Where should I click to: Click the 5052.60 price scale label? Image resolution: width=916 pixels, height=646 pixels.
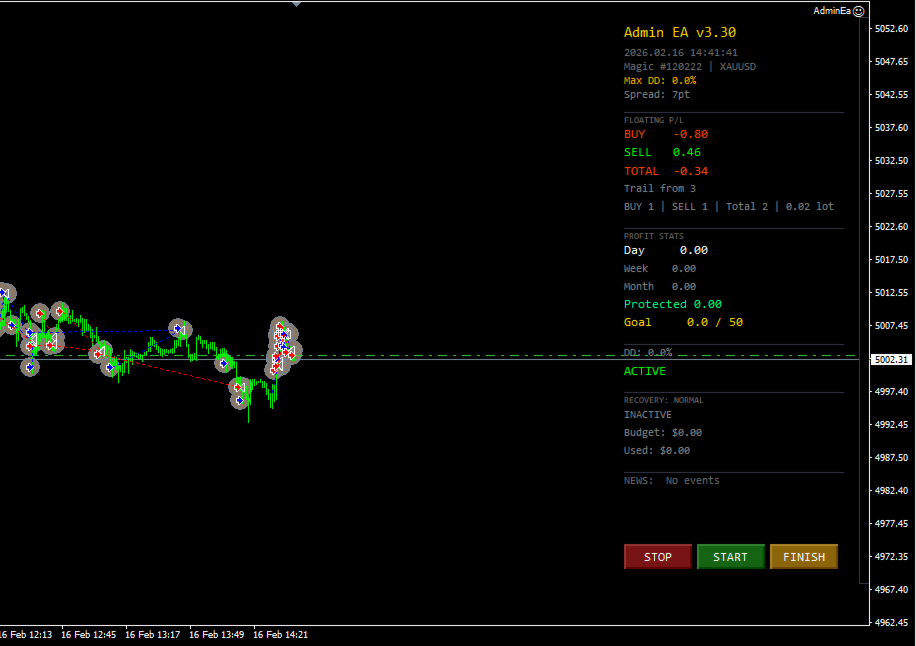click(891, 29)
